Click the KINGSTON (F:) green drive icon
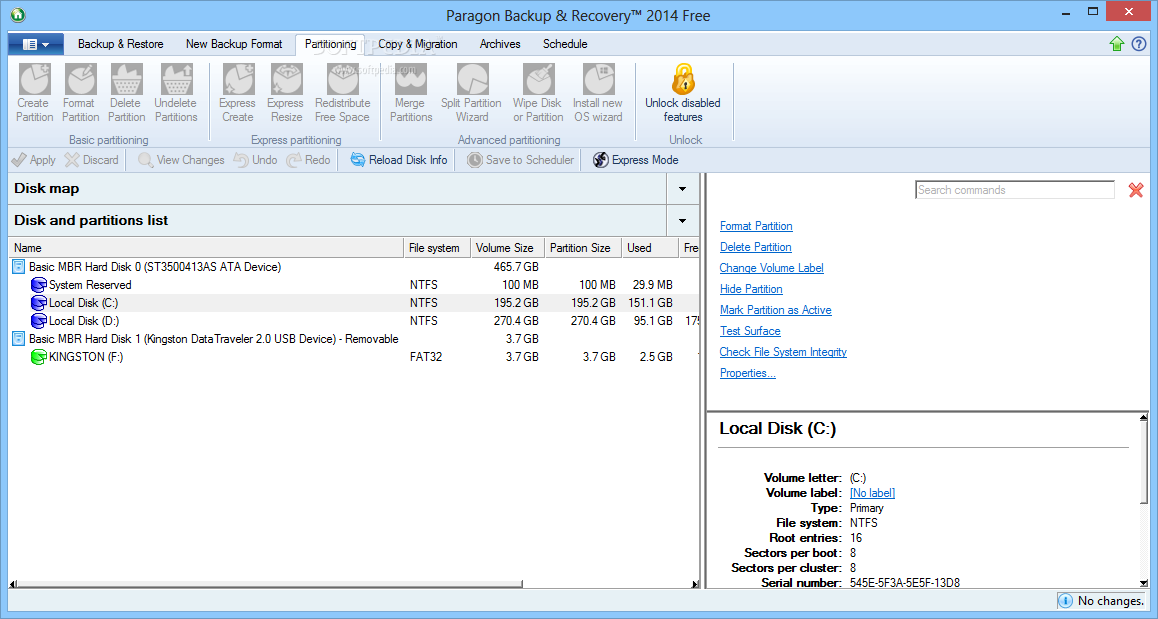 click(38, 357)
